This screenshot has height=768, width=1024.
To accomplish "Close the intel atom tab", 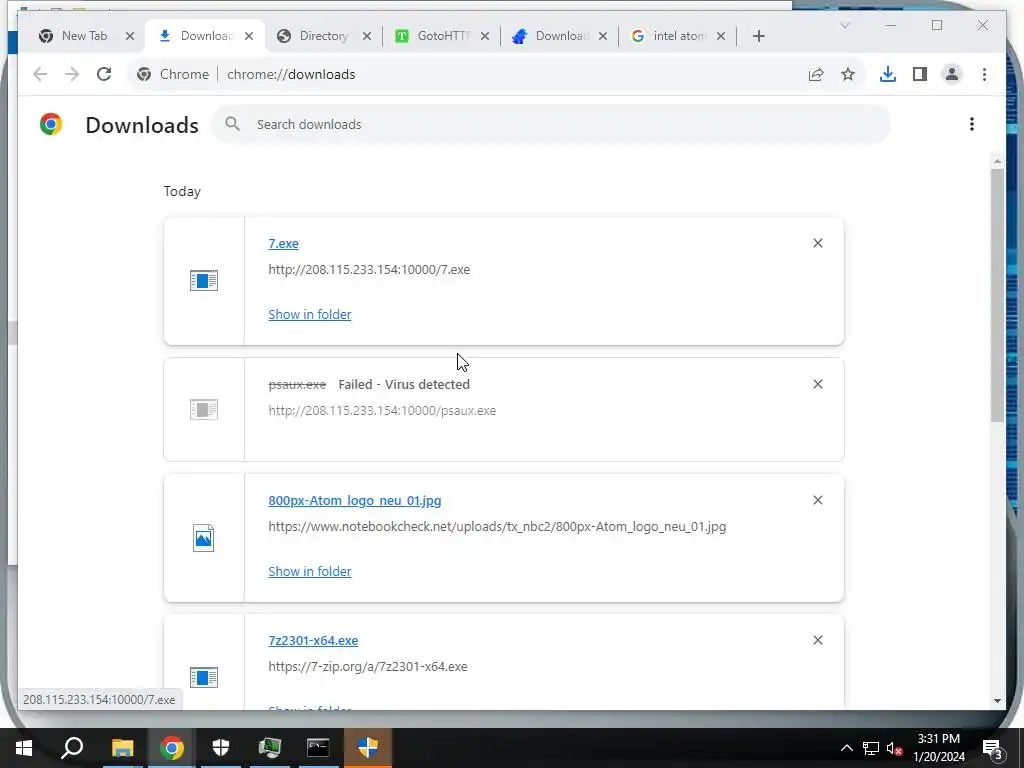I will click(721, 36).
